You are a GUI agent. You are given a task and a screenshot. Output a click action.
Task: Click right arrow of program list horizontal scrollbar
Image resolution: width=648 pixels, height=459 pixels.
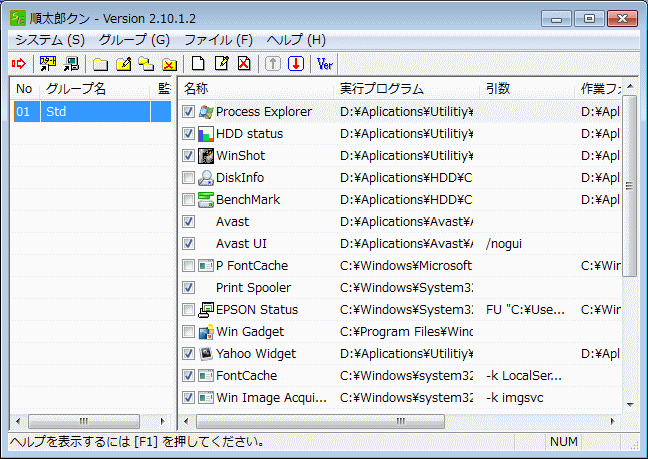click(x=614, y=421)
